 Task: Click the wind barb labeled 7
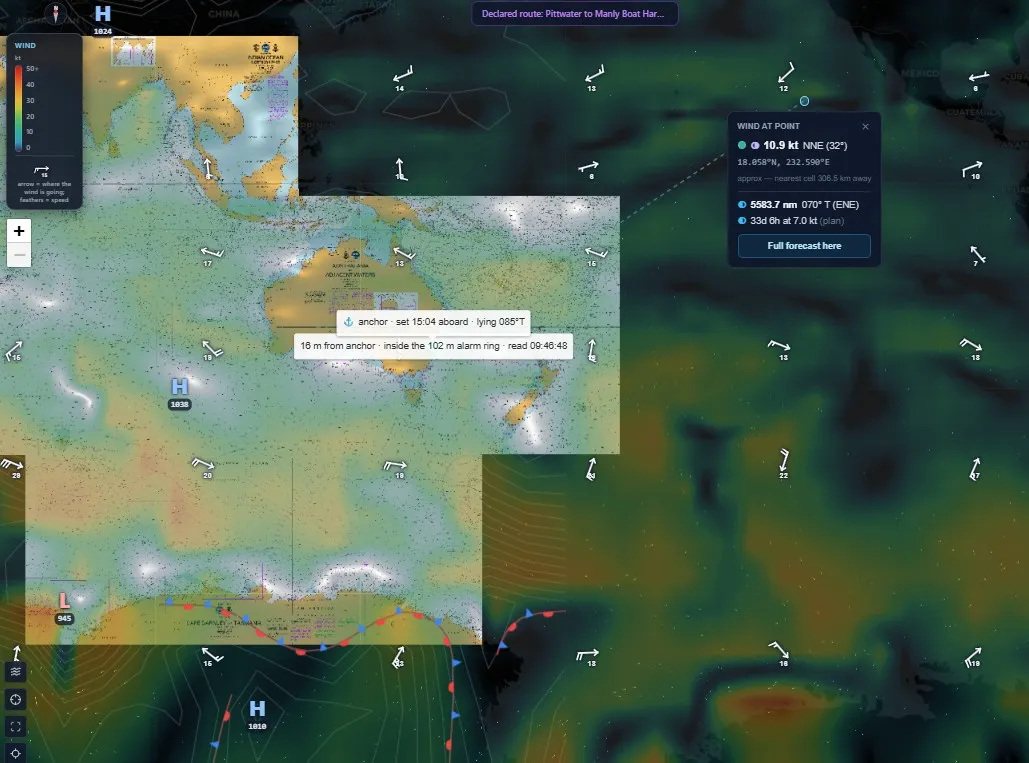tap(978, 256)
